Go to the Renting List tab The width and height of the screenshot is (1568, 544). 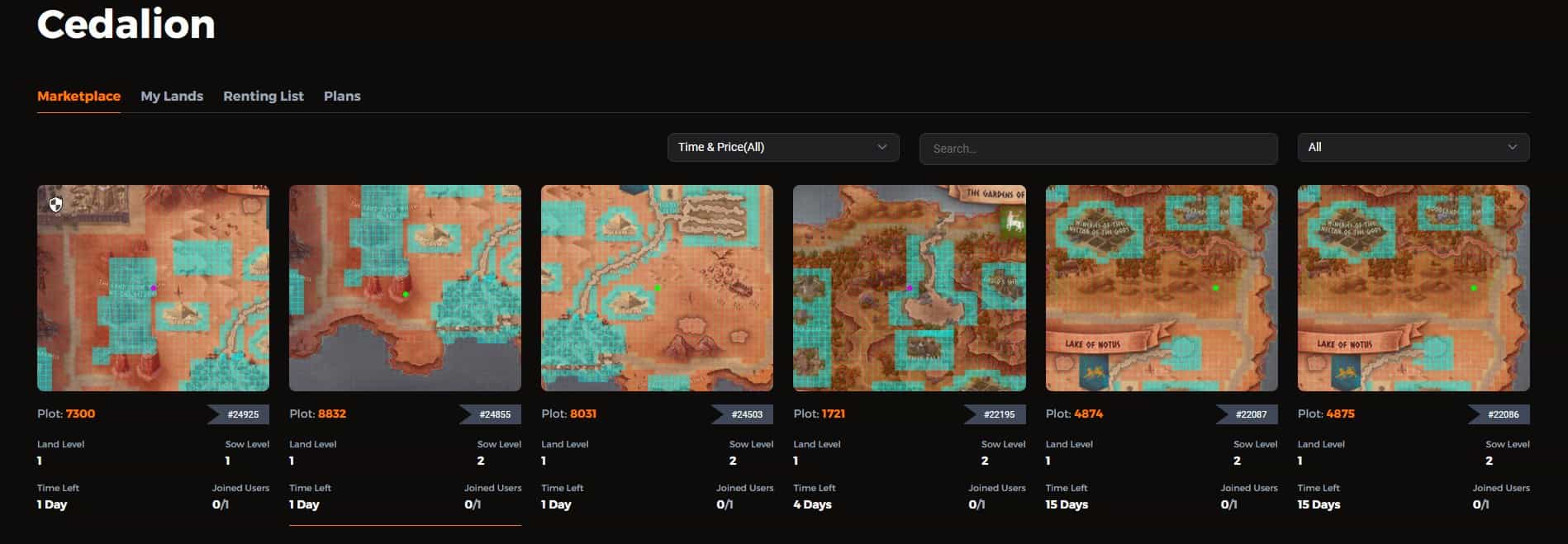coord(264,96)
